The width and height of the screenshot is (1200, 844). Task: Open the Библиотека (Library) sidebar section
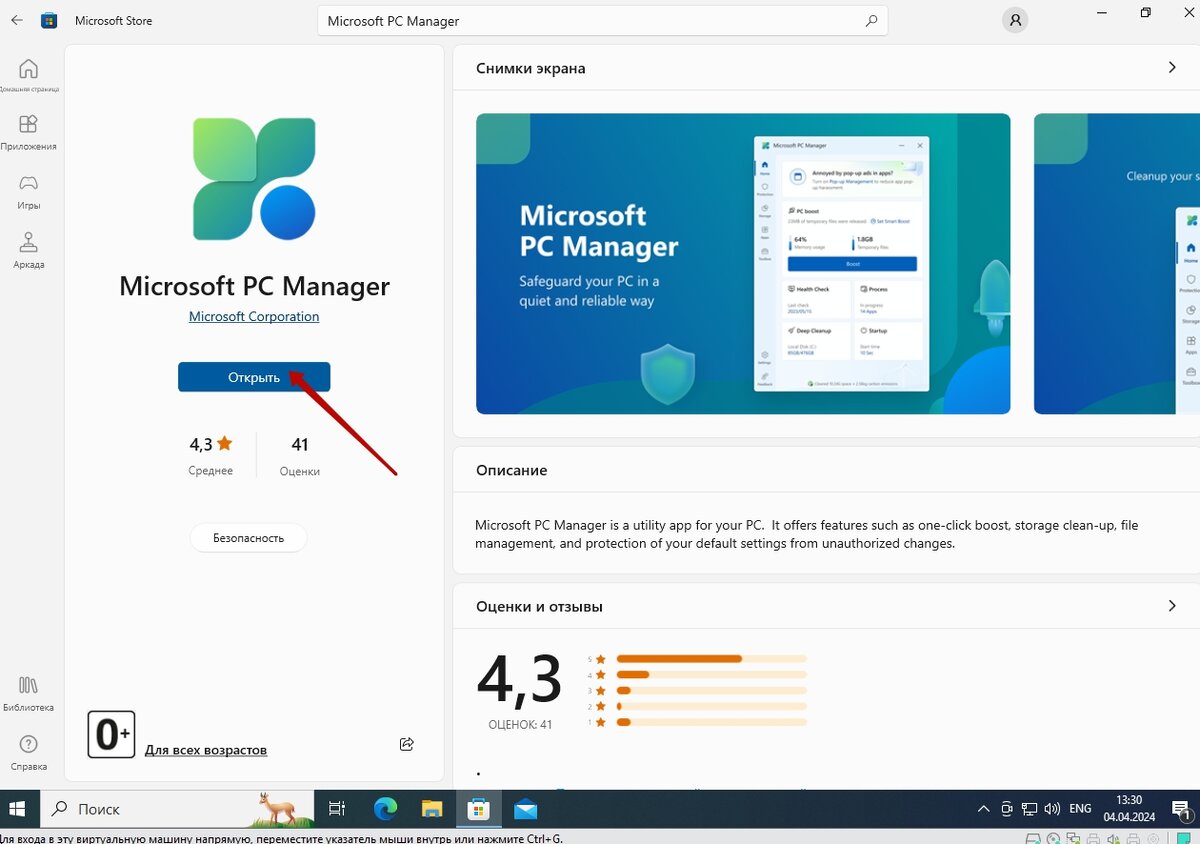(x=28, y=693)
